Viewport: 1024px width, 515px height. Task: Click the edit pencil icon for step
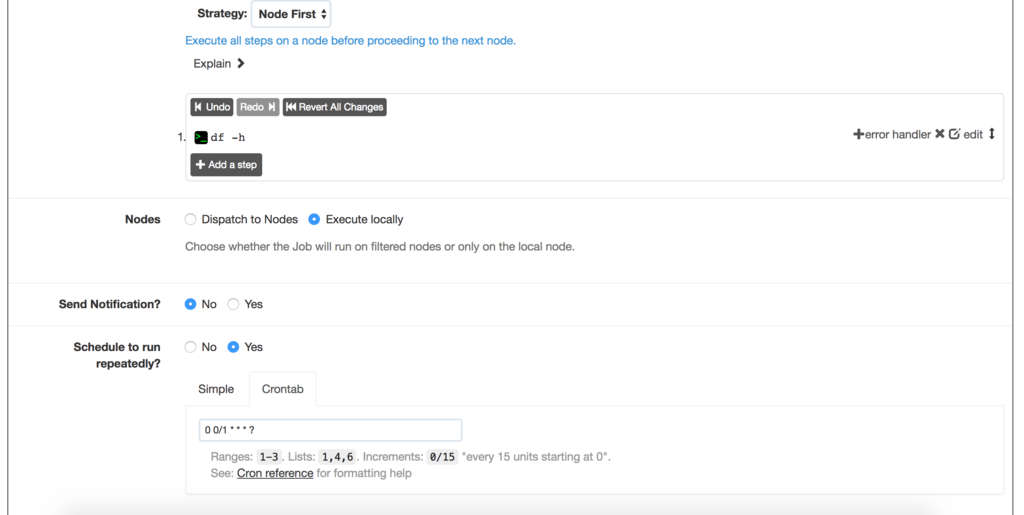(x=955, y=134)
